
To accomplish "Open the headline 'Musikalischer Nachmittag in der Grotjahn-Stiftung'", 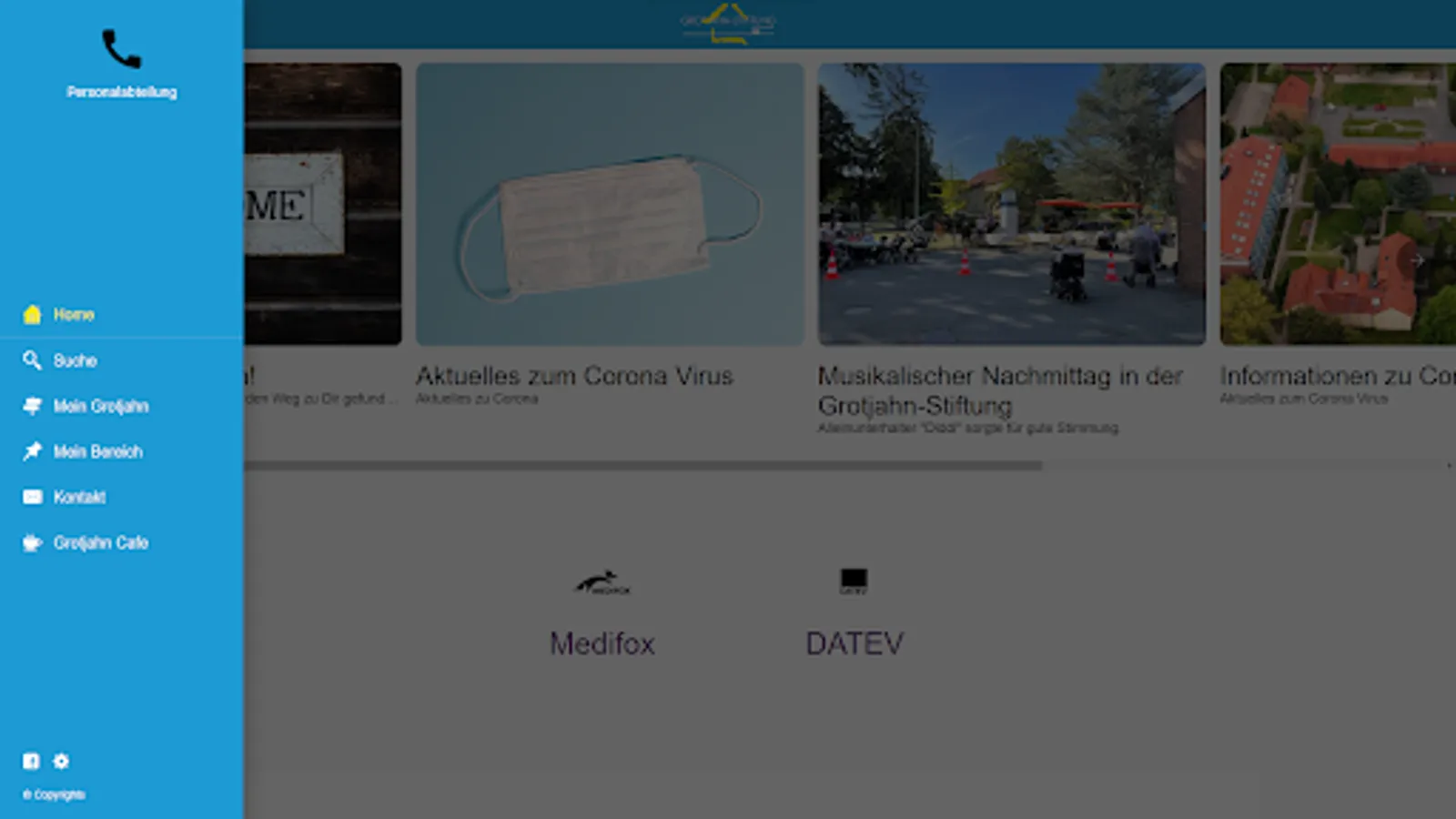I will pos(1001,390).
